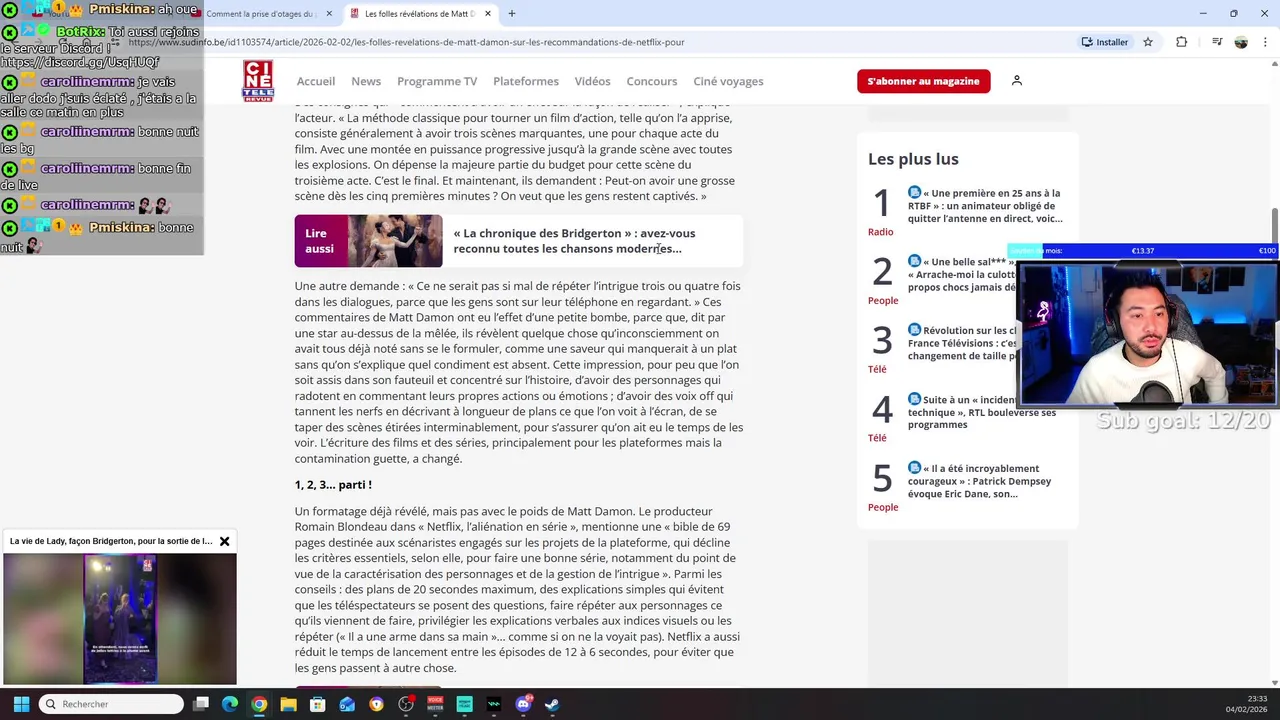This screenshot has width=1280, height=720.
Task: Open the Programme TV section
Action: pos(437,81)
